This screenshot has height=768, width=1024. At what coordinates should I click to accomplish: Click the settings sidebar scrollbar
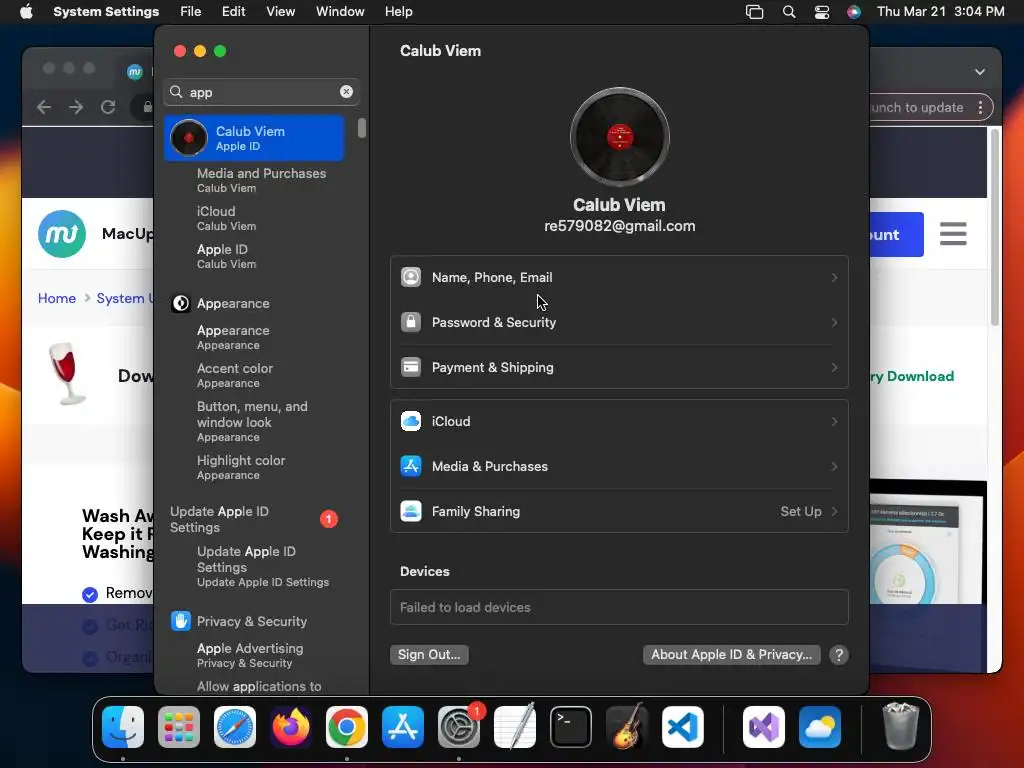[362, 128]
